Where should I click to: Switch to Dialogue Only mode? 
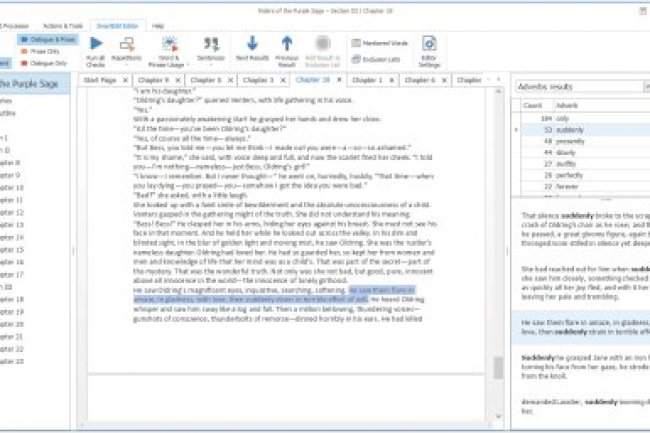point(44,62)
